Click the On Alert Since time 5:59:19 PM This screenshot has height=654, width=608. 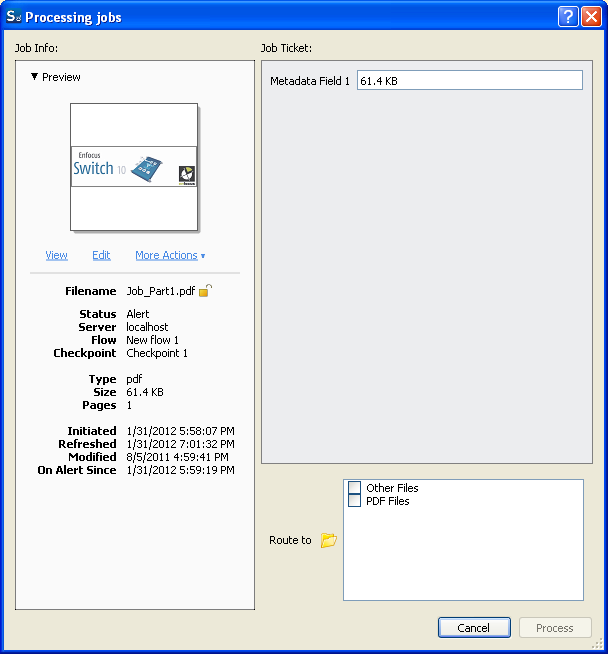tap(207, 470)
